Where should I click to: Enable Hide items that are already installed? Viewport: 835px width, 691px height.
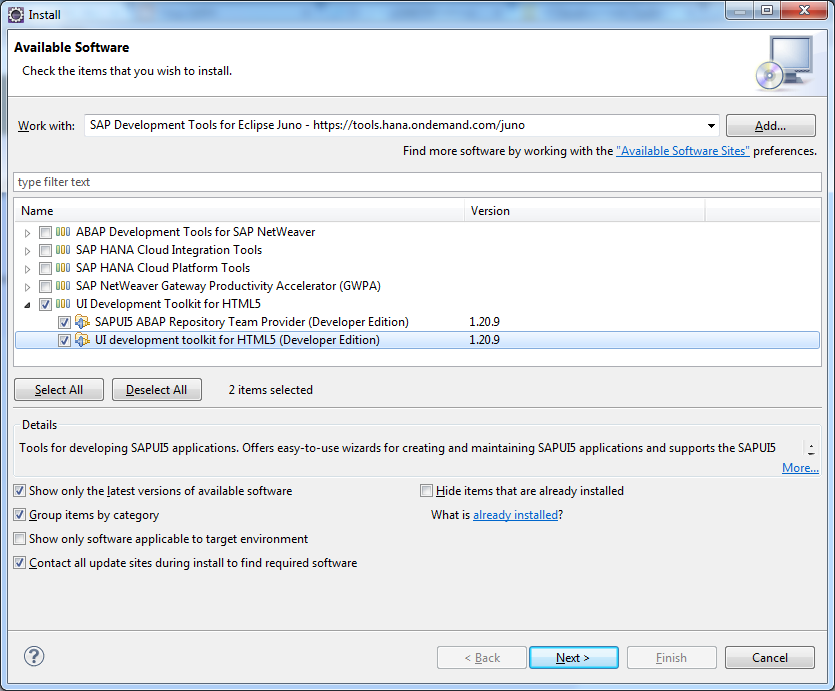427,491
